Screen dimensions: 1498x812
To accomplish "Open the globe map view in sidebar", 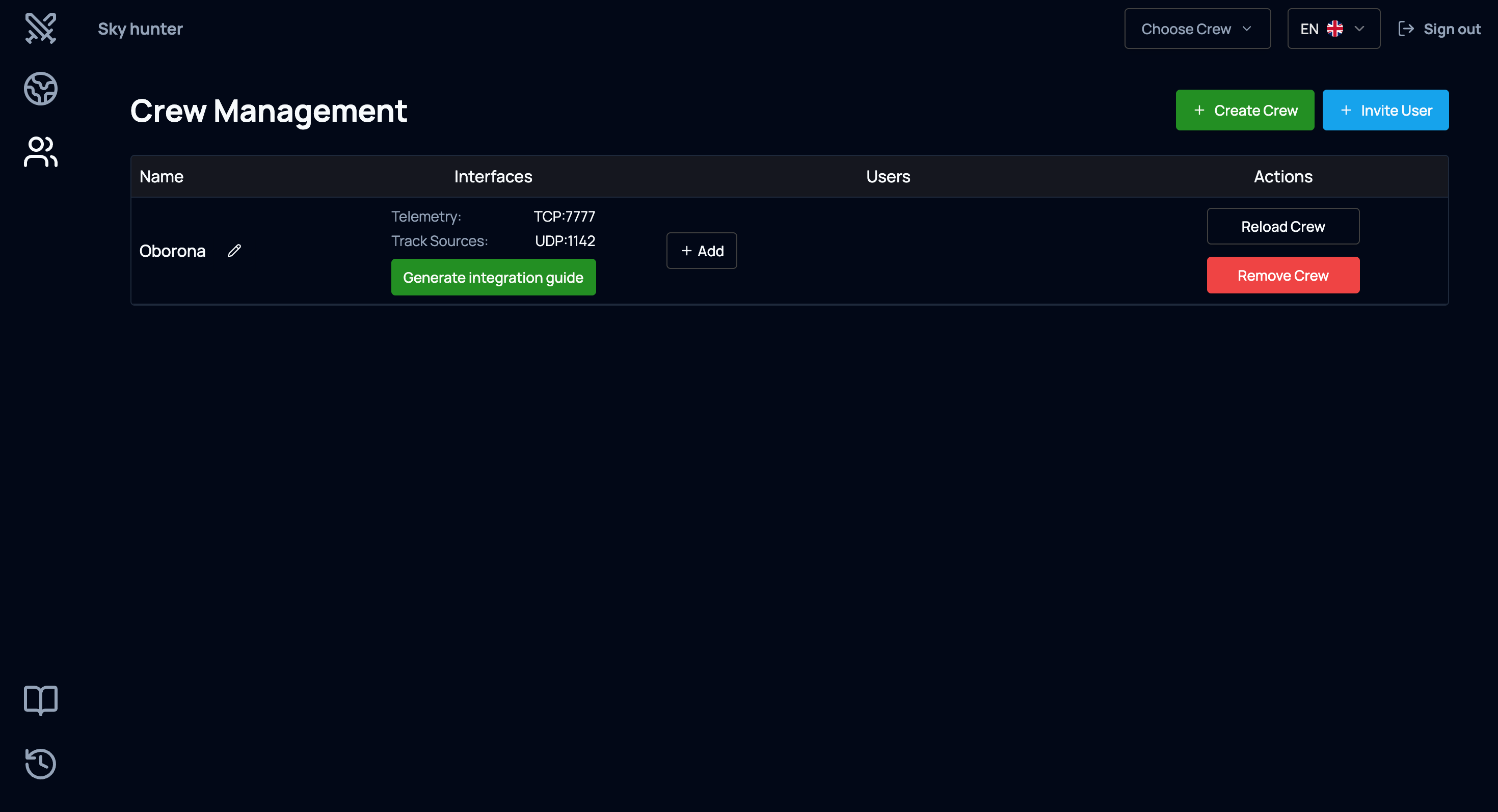I will pyautogui.click(x=41, y=89).
